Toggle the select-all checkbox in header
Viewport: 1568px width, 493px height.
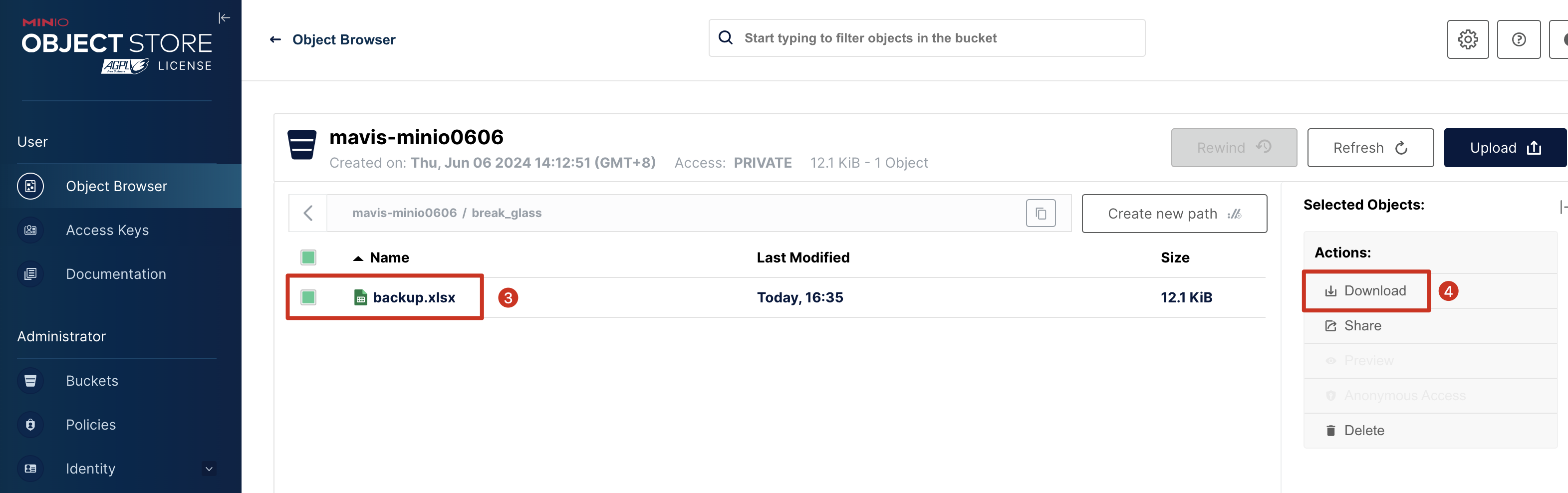point(308,257)
